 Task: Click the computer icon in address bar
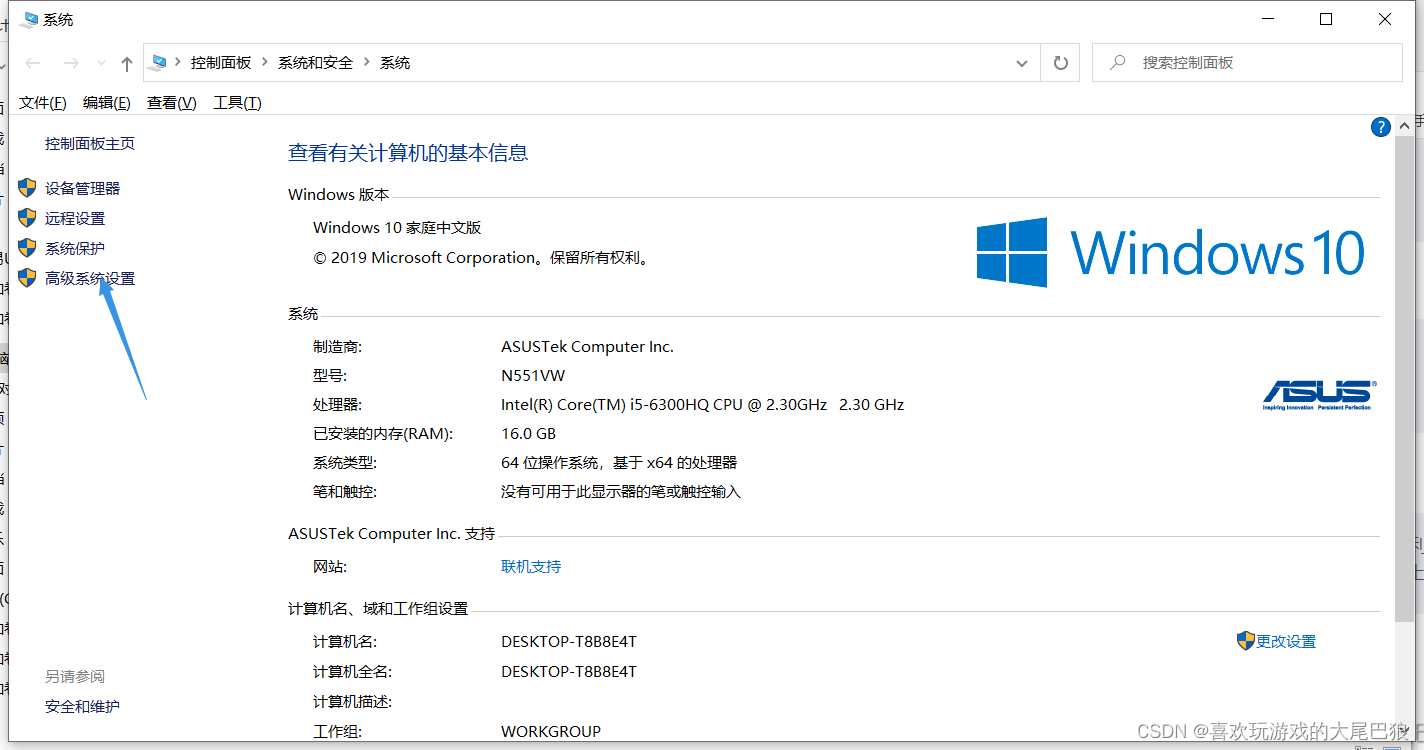click(158, 62)
